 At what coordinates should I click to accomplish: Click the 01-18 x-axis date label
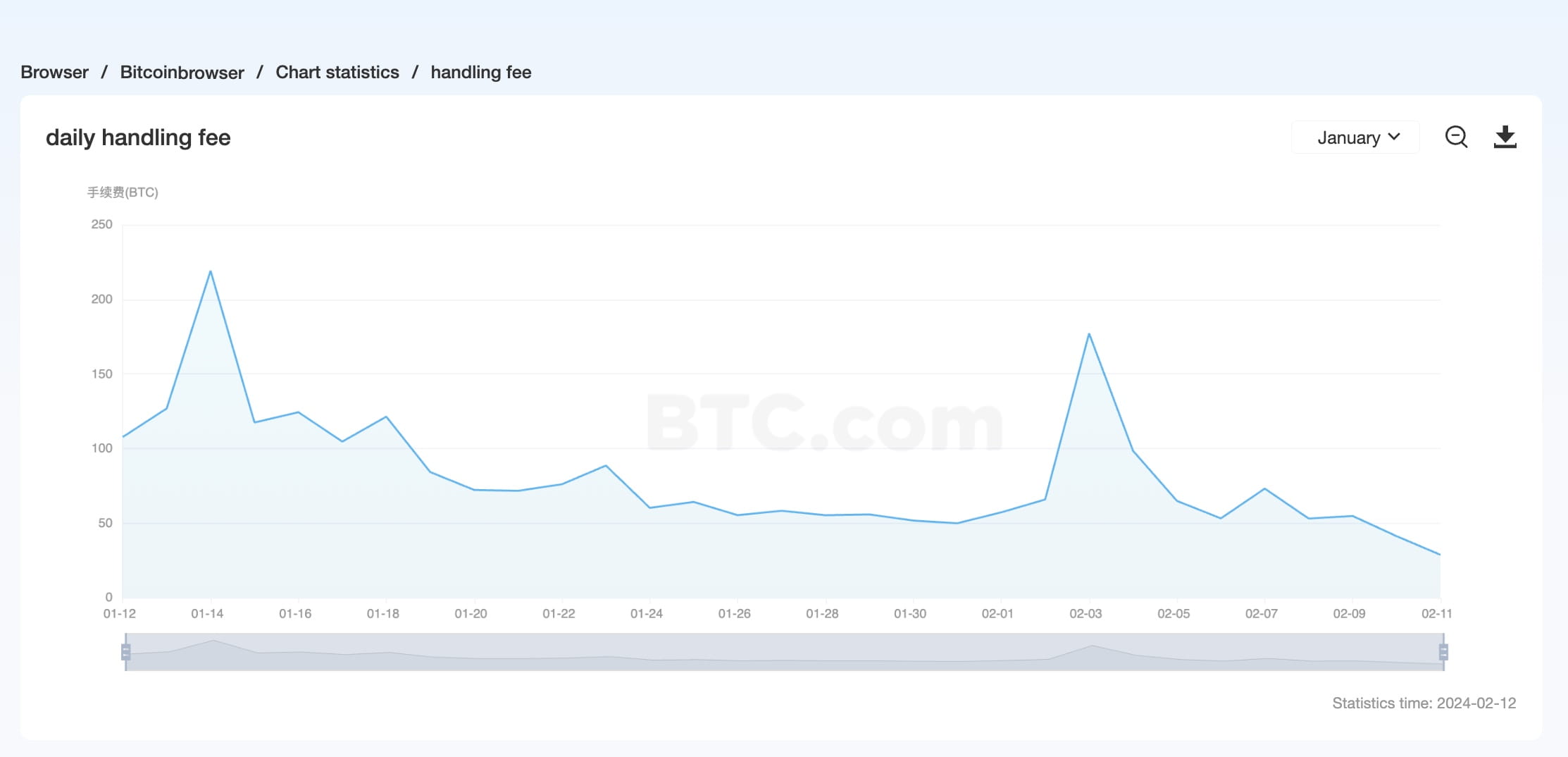click(x=383, y=614)
